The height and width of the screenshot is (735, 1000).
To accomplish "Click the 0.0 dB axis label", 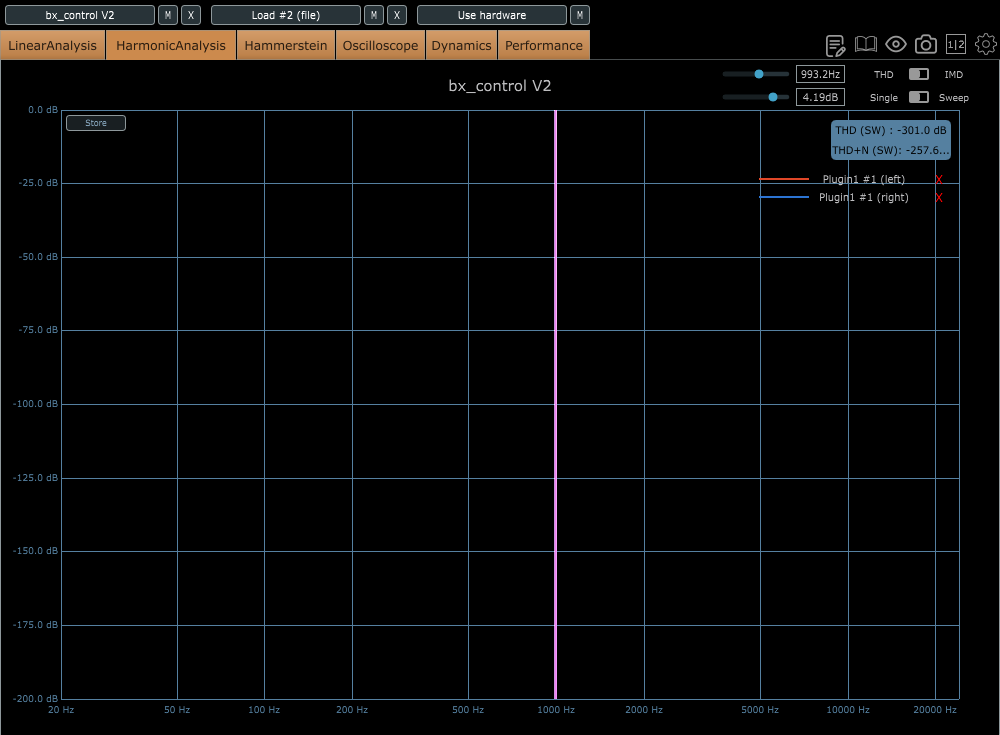I will (43, 110).
